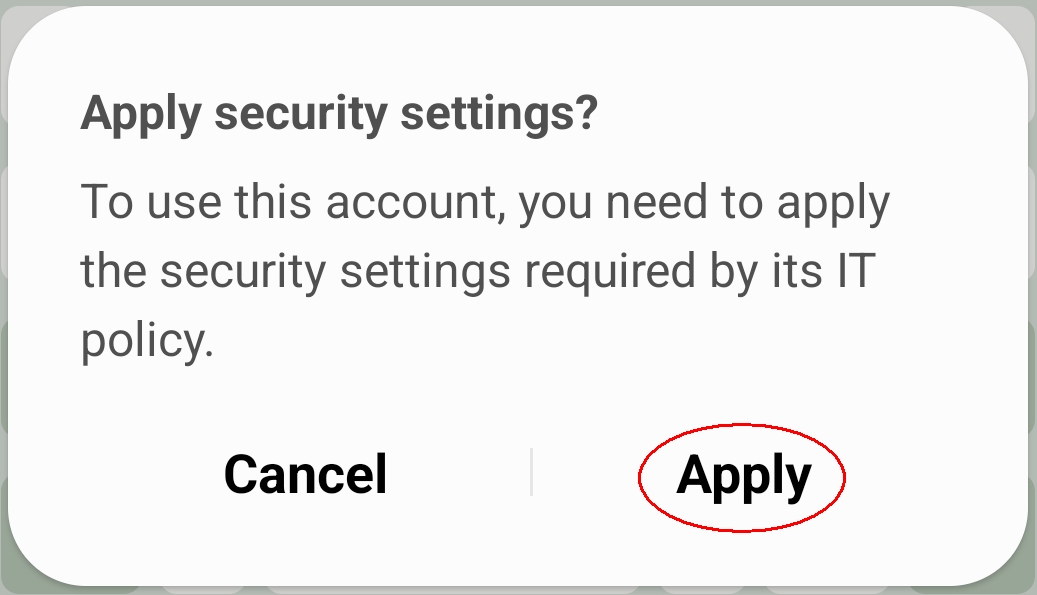Click the divider between Cancel and Apply
The width and height of the screenshot is (1037, 595).
coord(531,473)
